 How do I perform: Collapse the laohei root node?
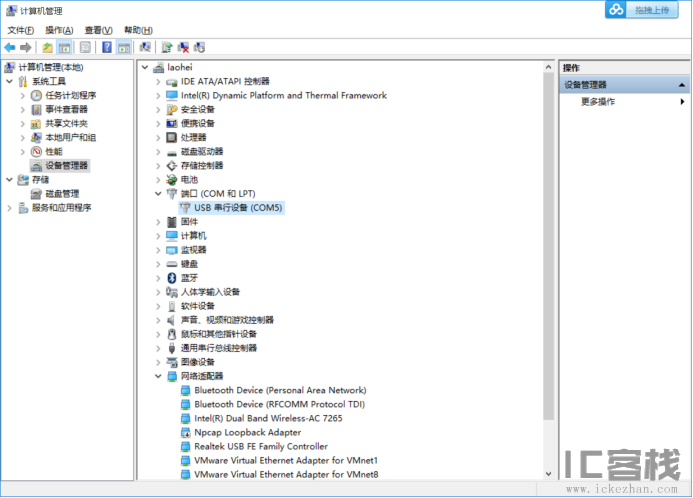[145, 67]
